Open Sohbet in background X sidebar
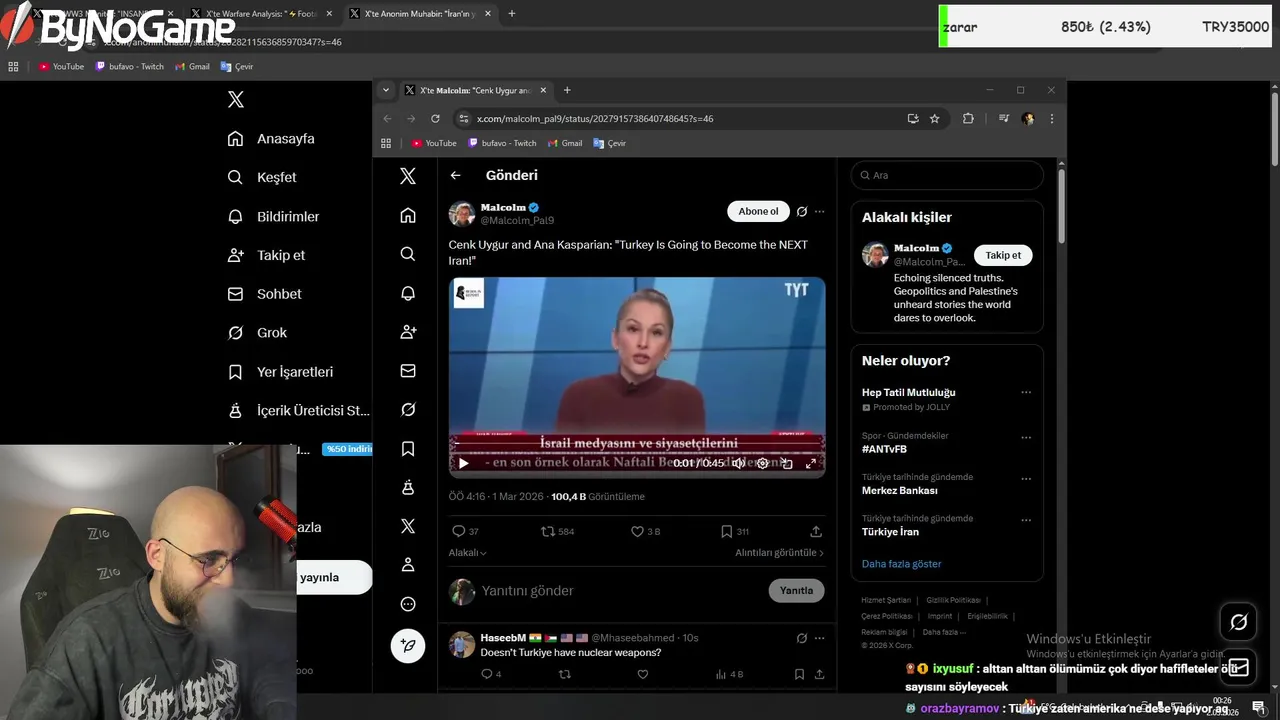1280x720 pixels. (x=264, y=294)
